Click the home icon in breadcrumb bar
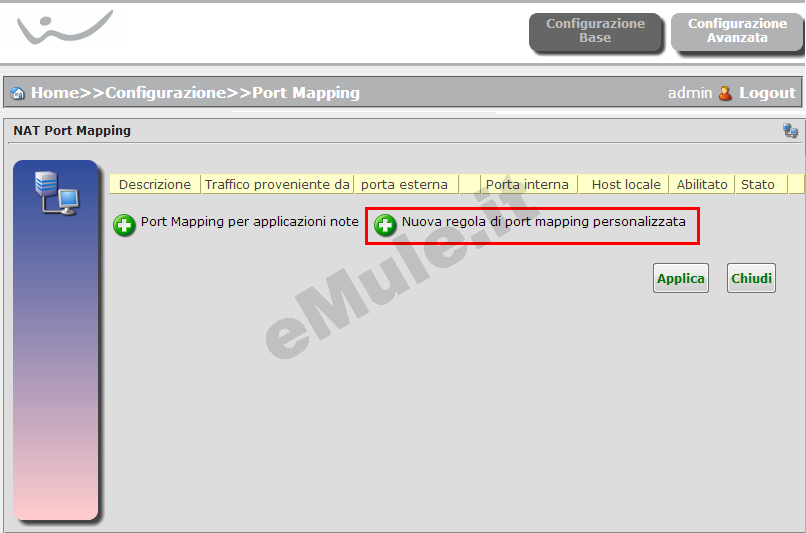 pyautogui.click(x=17, y=93)
